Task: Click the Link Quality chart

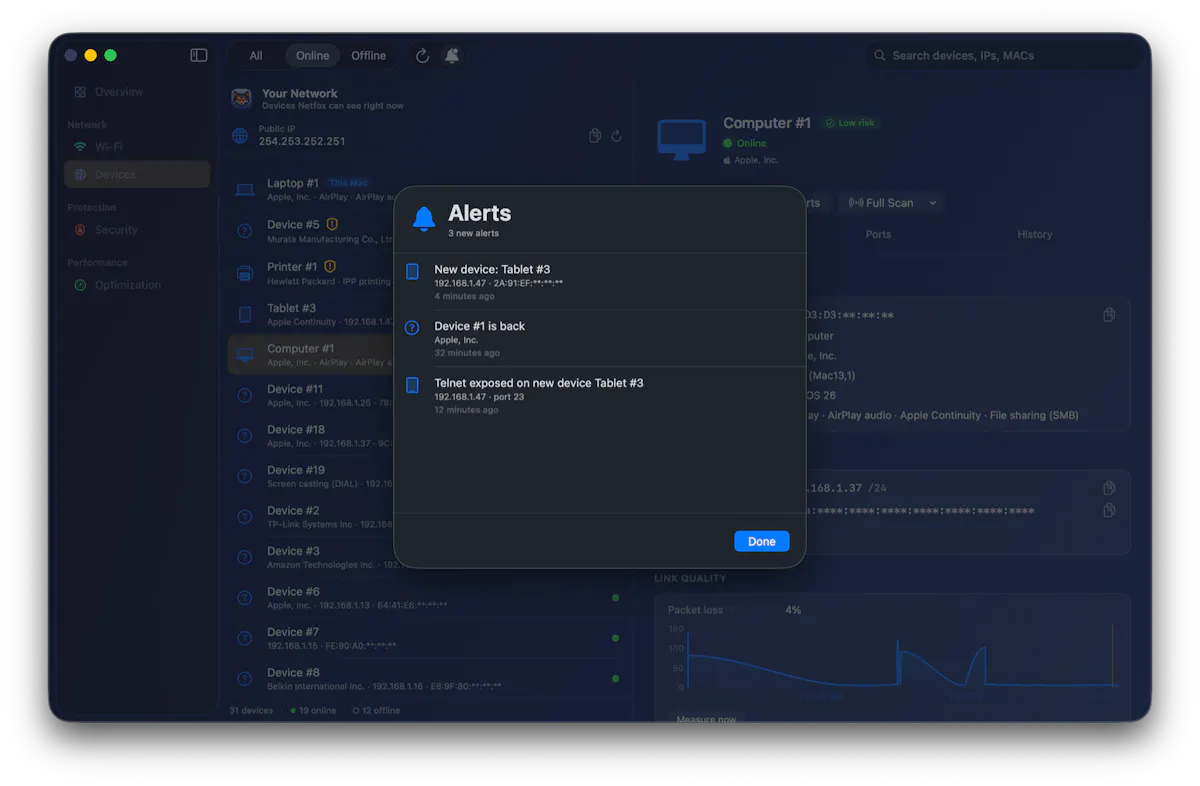Action: [893, 658]
